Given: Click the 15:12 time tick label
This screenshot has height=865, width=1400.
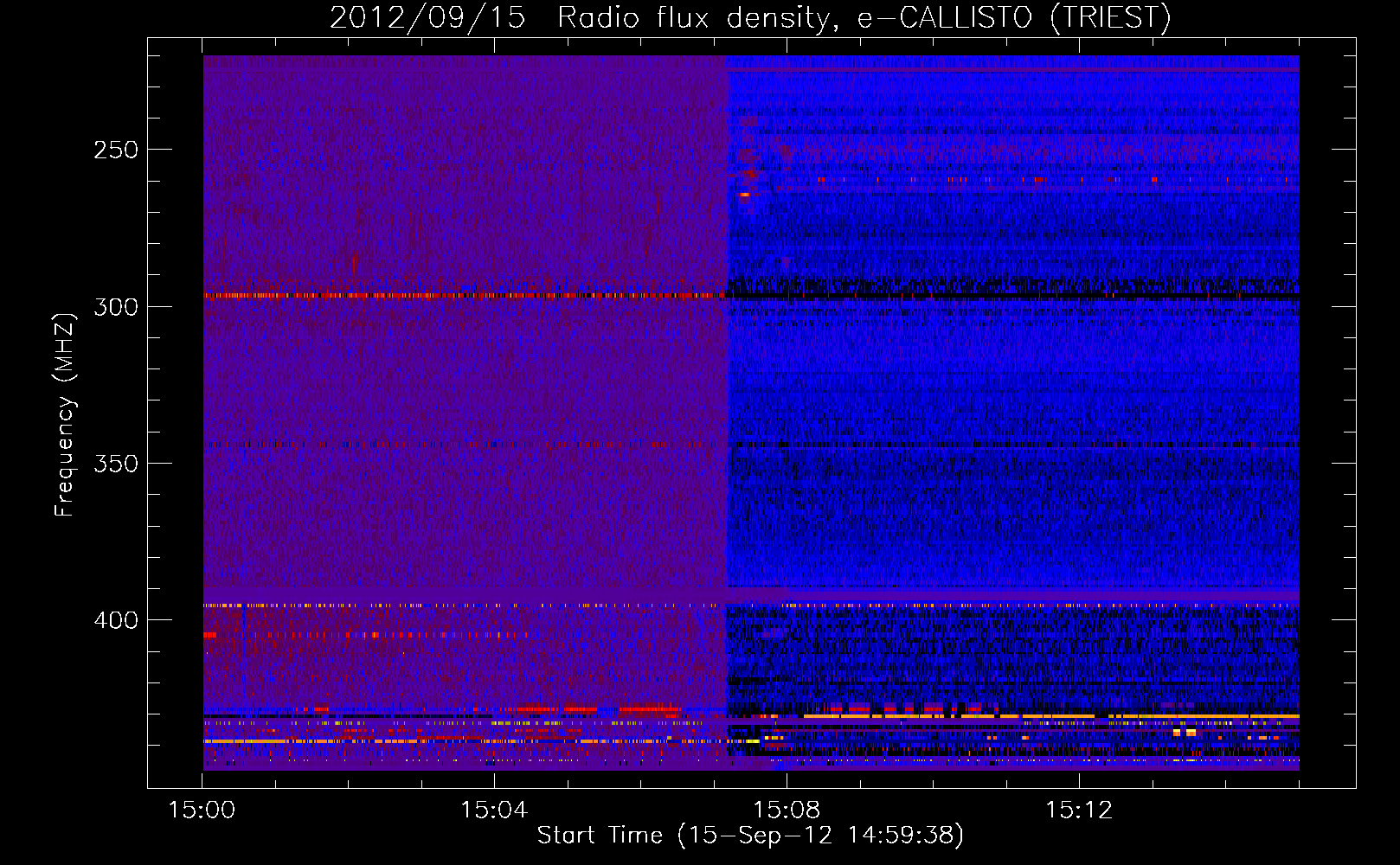Looking at the screenshot, I should point(1079,811).
